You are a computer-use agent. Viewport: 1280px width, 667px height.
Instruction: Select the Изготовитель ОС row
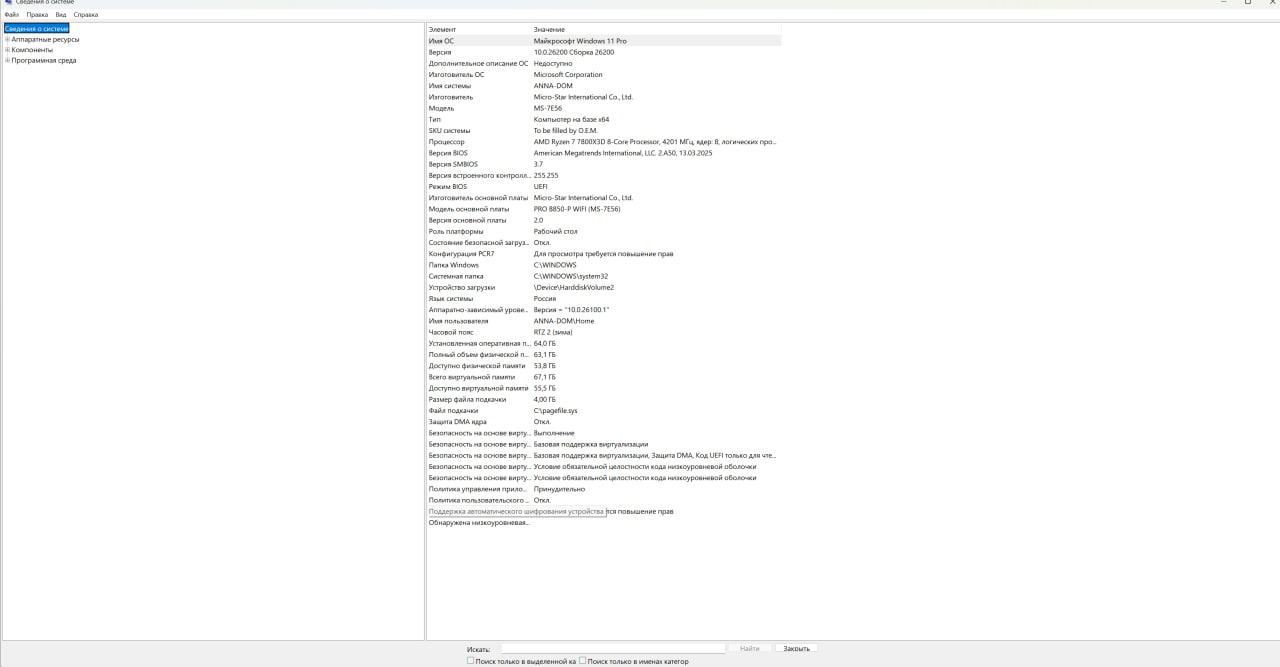pyautogui.click(x=604, y=75)
